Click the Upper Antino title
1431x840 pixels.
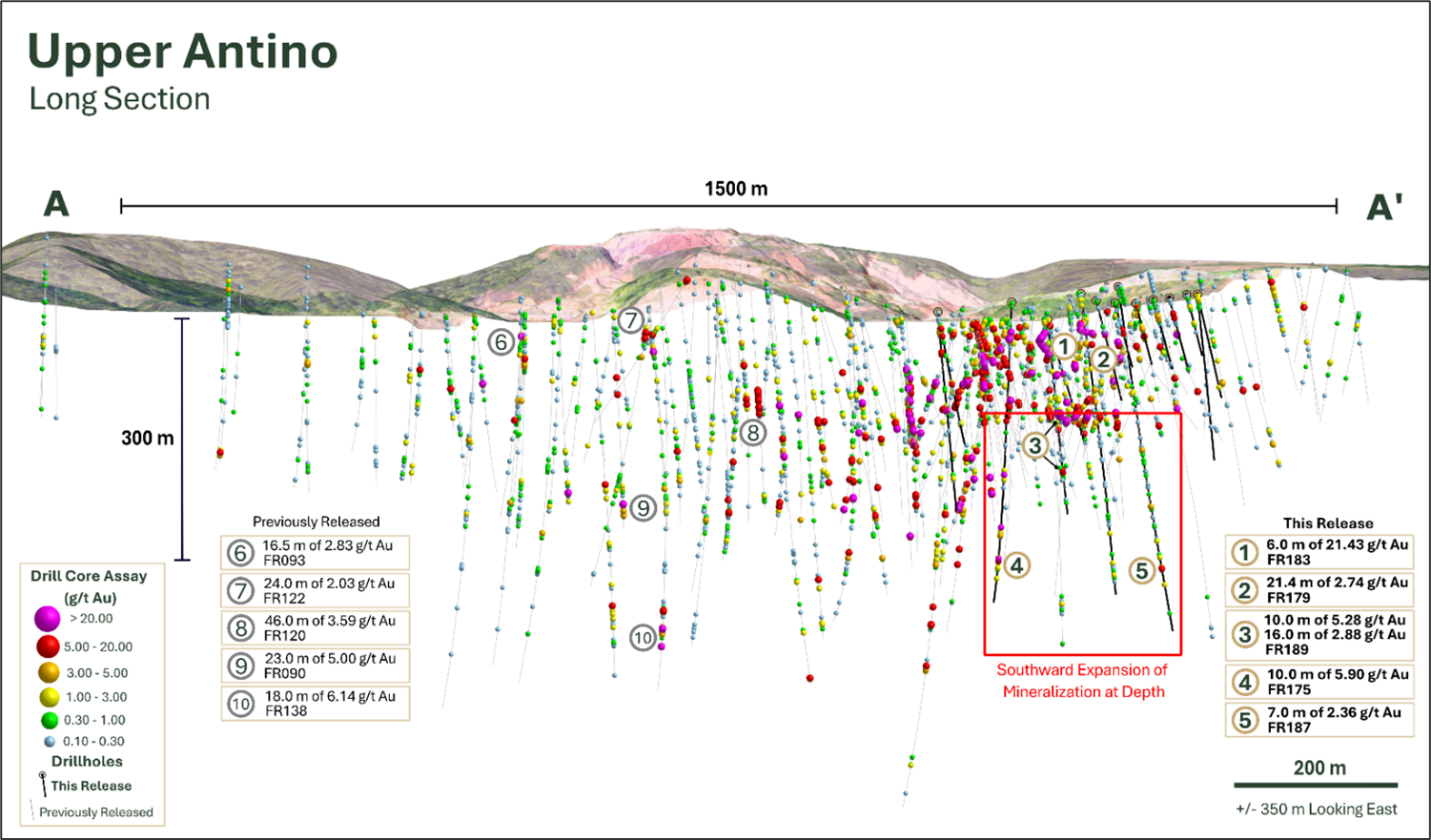(183, 51)
